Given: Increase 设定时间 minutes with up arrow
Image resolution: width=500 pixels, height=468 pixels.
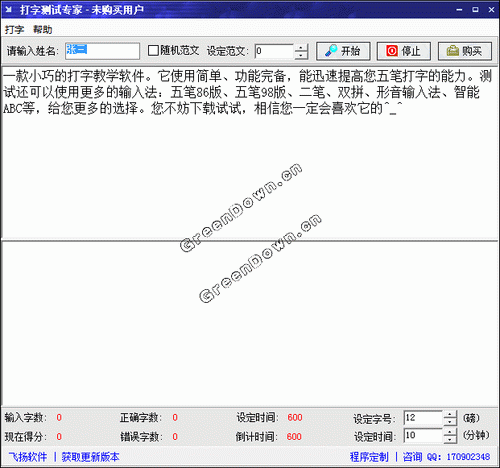Looking at the screenshot, I should [450, 432].
